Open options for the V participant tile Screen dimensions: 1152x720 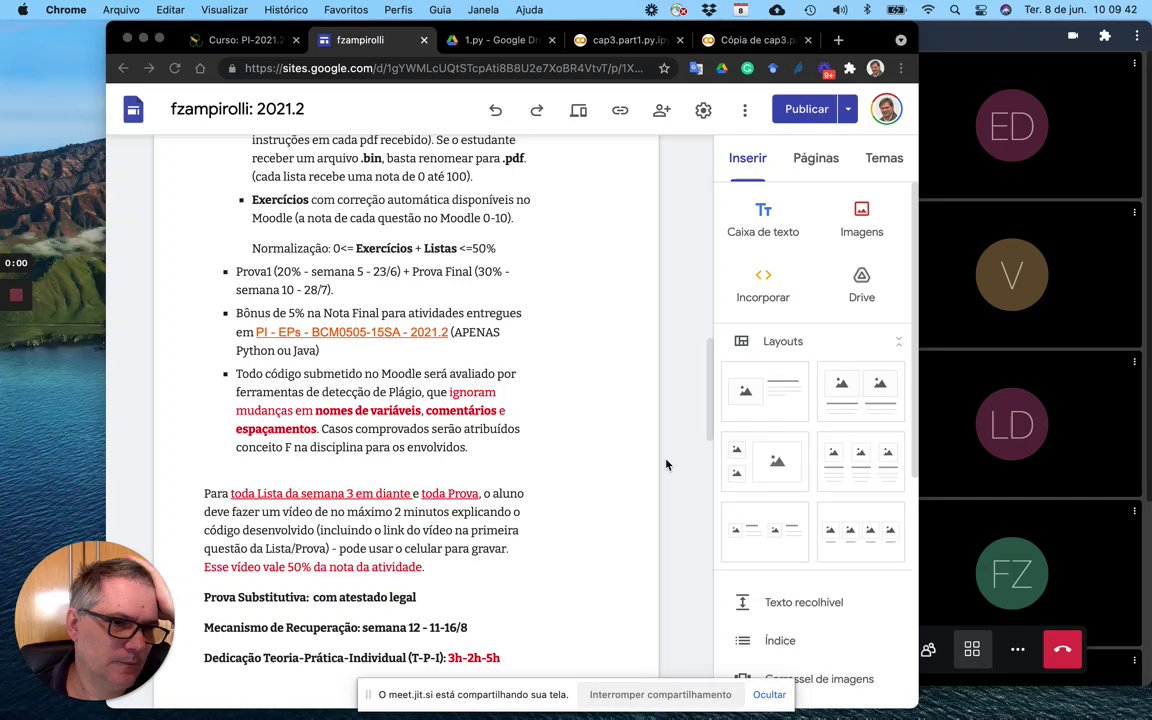coord(1134,212)
